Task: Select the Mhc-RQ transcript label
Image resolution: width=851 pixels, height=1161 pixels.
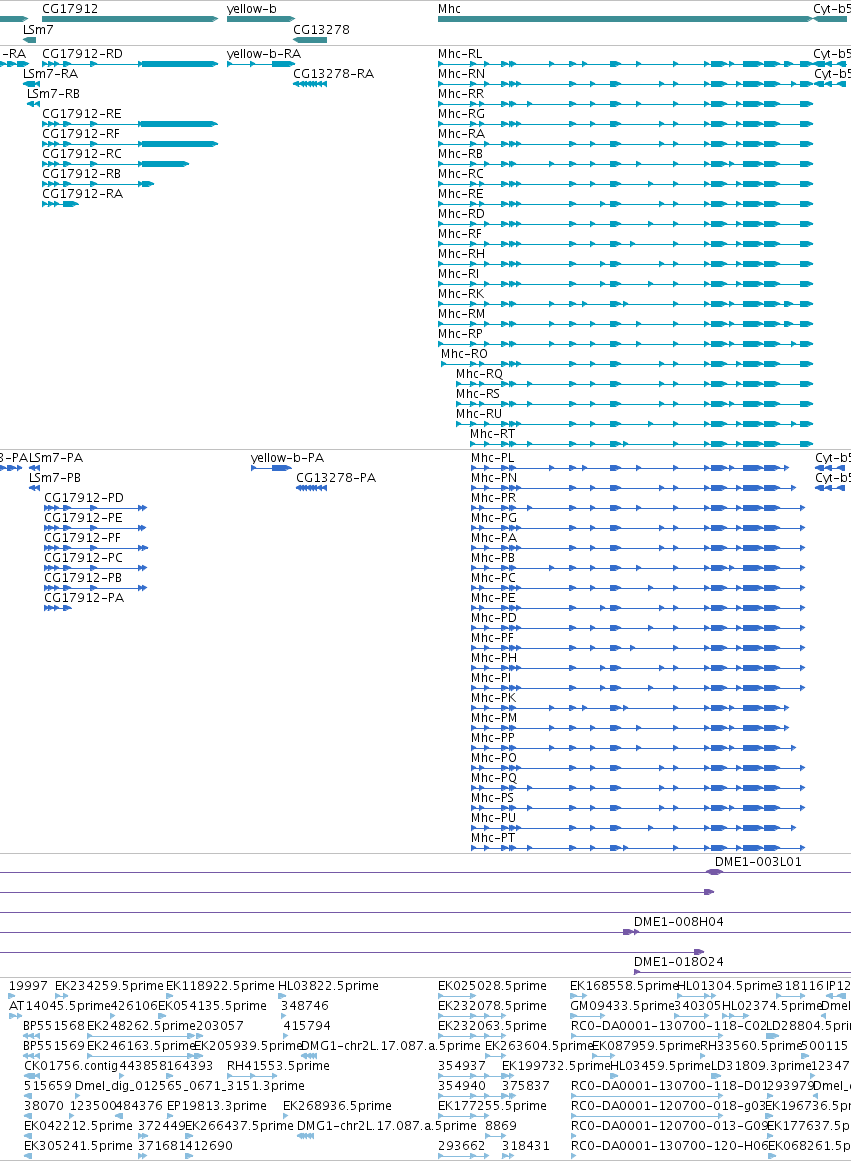Action: coord(479,374)
